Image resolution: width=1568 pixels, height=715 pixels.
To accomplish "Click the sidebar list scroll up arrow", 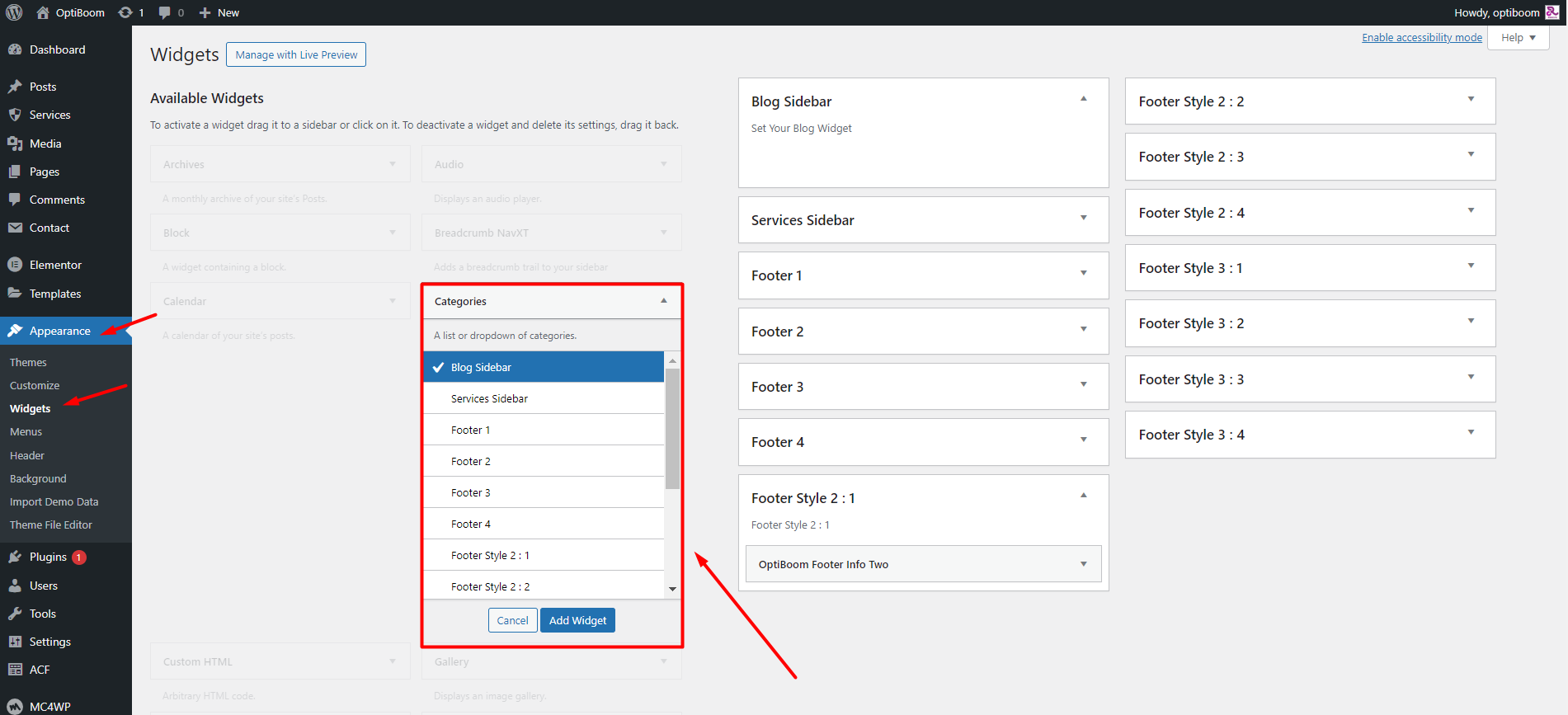I will [x=673, y=360].
